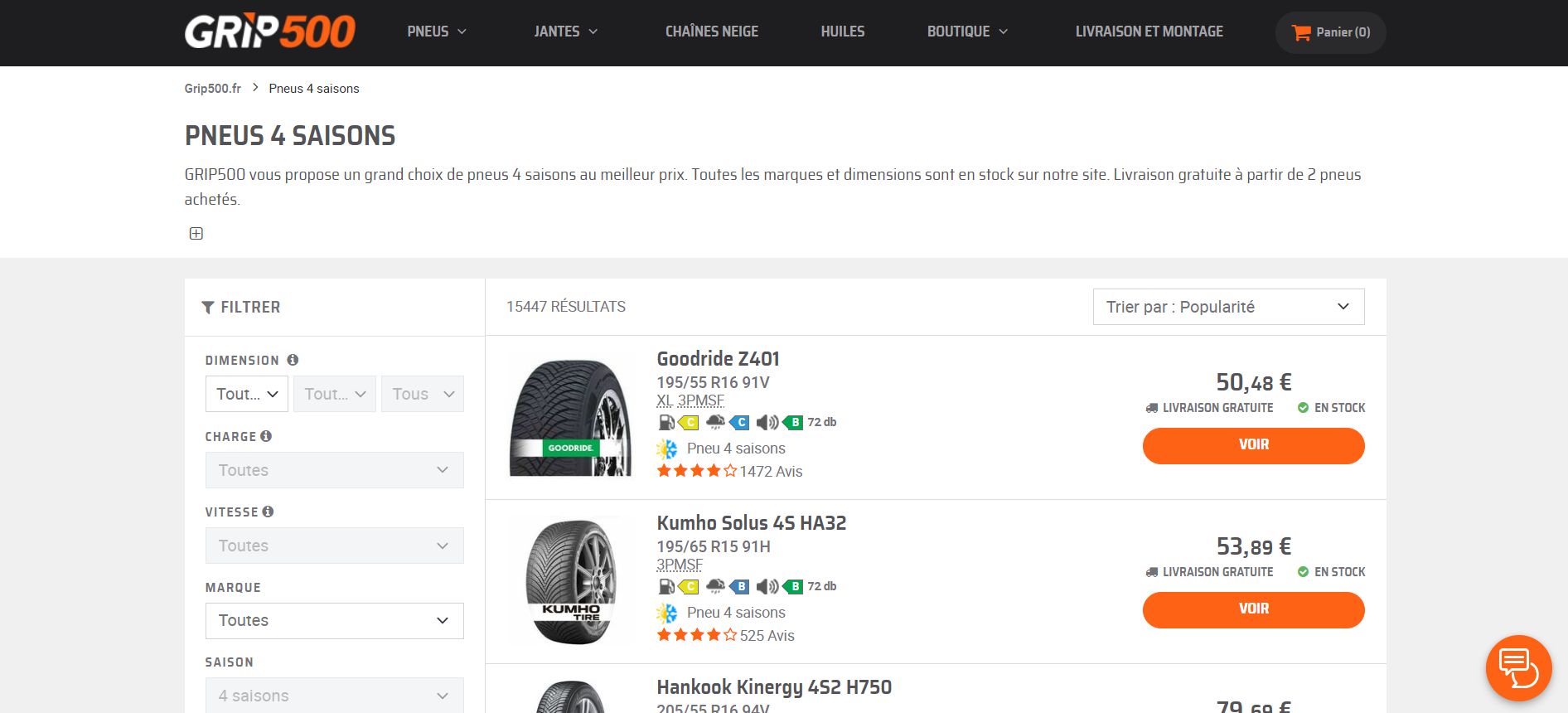Click fuel efficiency icon on Goodride Z401
The height and width of the screenshot is (713, 1568).
[666, 423]
